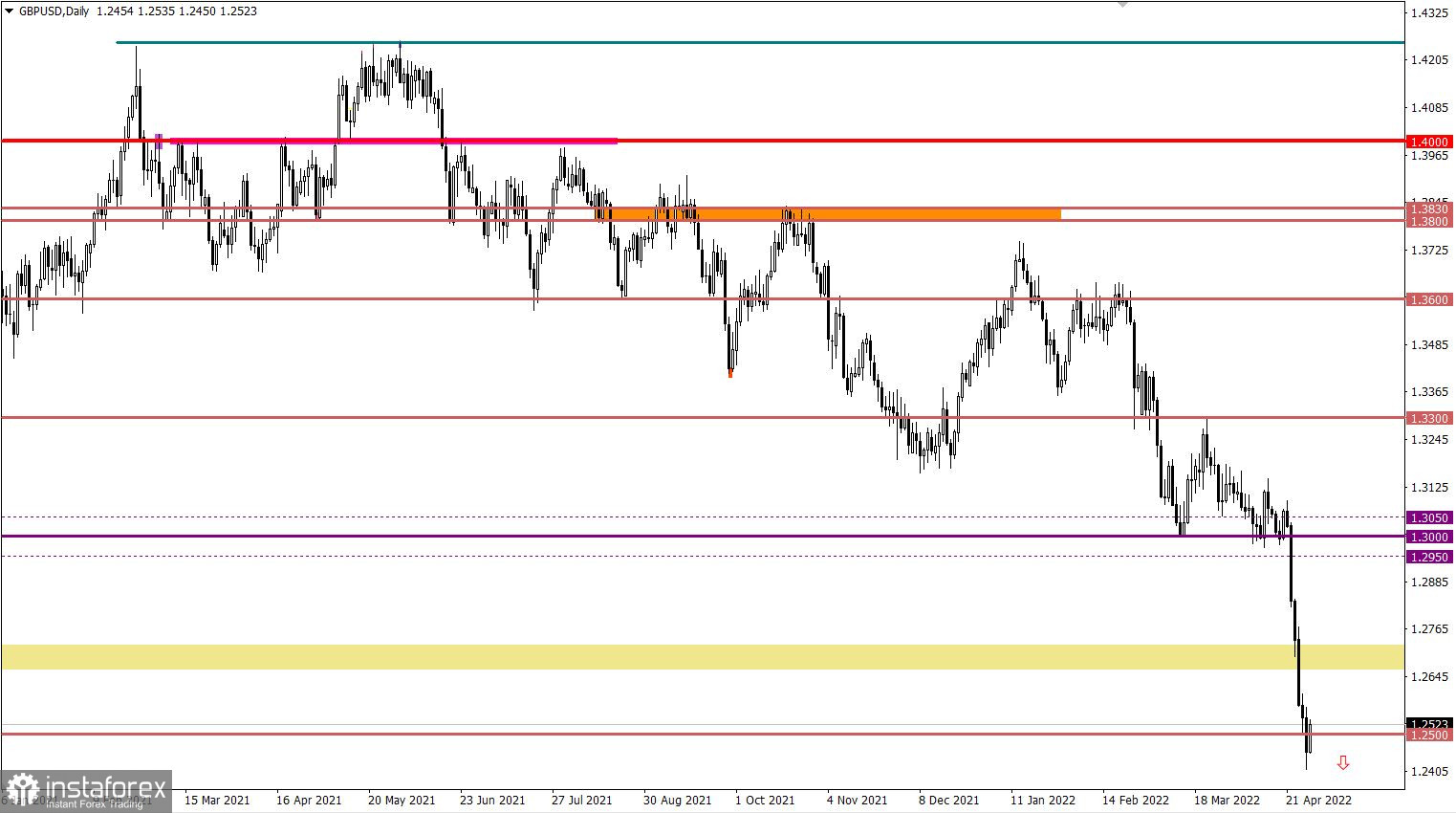Screen dimensions: 1456x813
Task: Click the 14 Feb 2022 date label
Action: tap(1135, 800)
